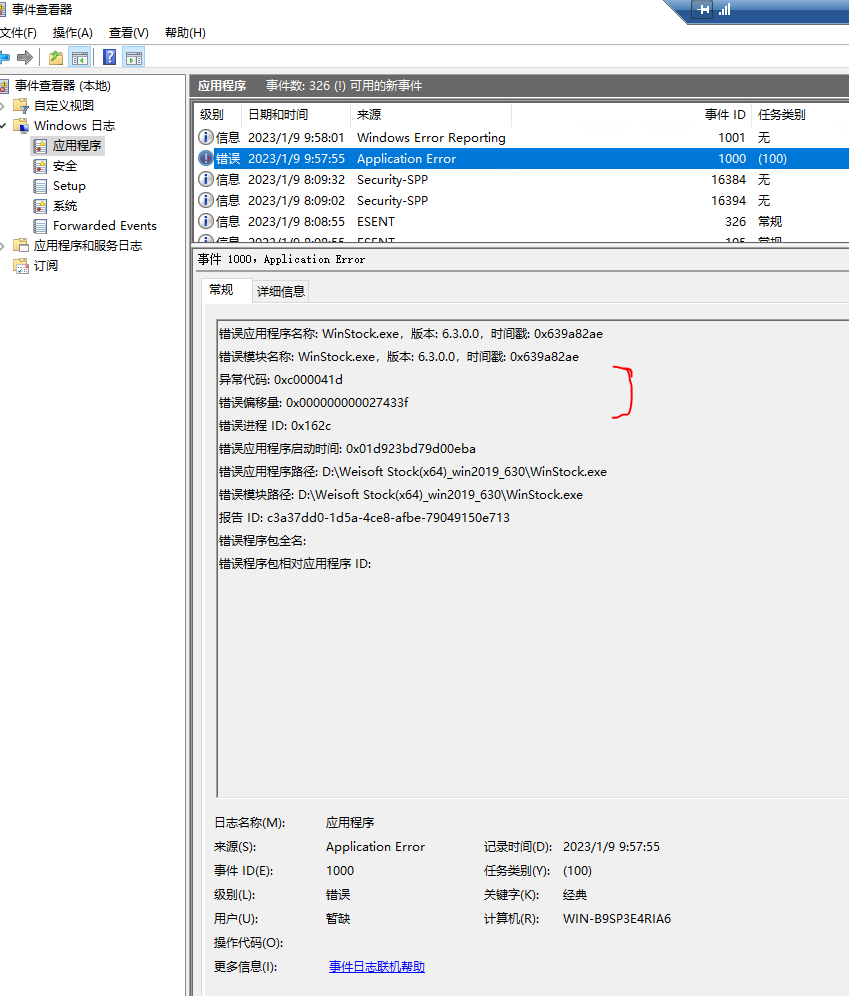Viewport: 849px width, 996px height.
Task: Sort by the 任务类别 column header
Action: click(800, 114)
